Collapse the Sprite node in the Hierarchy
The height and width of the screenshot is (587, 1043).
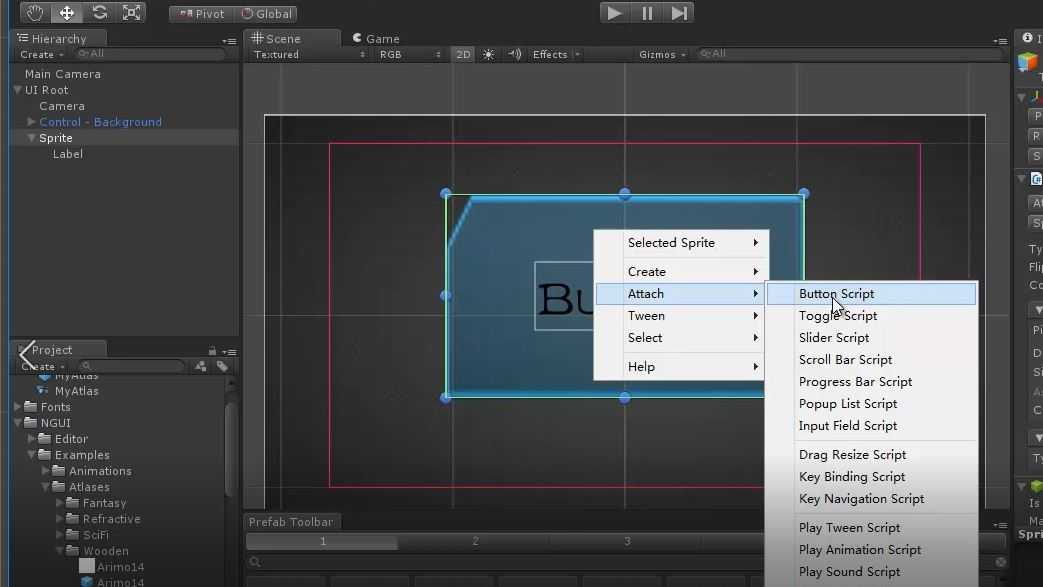31,138
